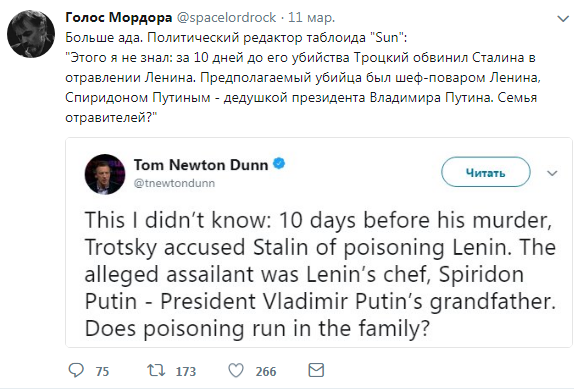Click the @tnewtondunn handle
Image resolution: width=574 pixels, height=392 pixels.
174,183
